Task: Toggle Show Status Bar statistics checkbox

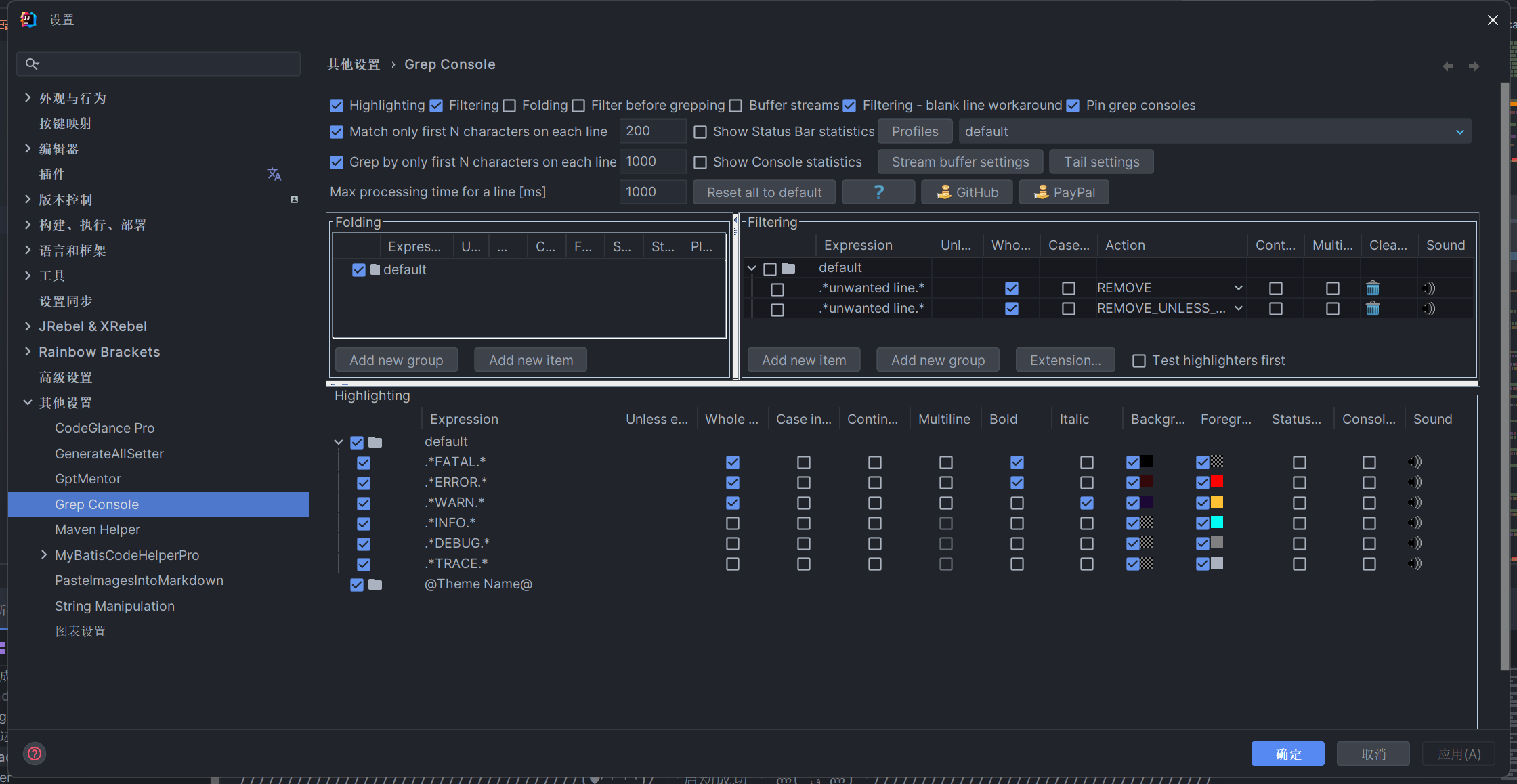Action: coord(700,132)
